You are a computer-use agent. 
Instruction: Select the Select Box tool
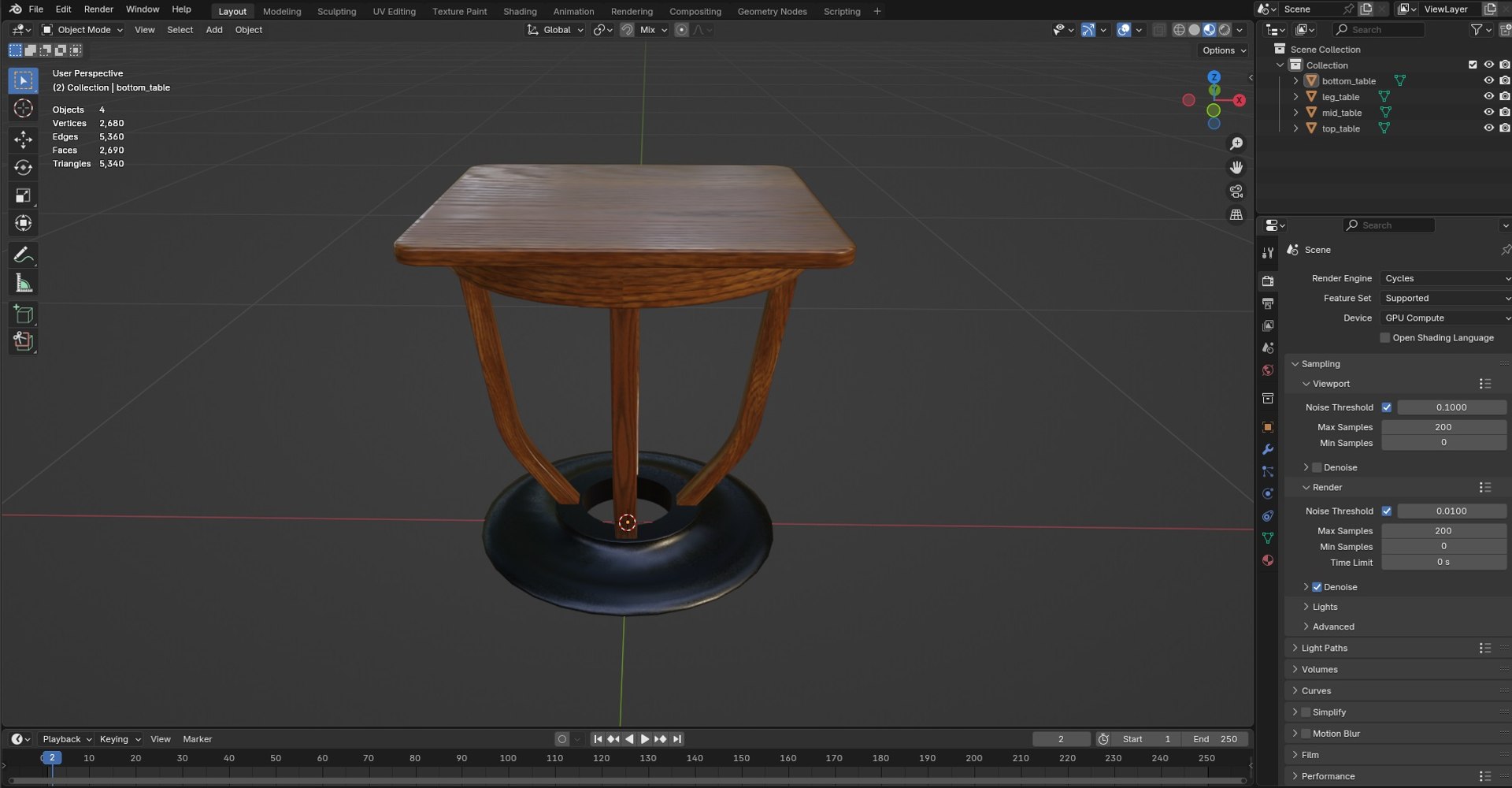click(x=23, y=80)
